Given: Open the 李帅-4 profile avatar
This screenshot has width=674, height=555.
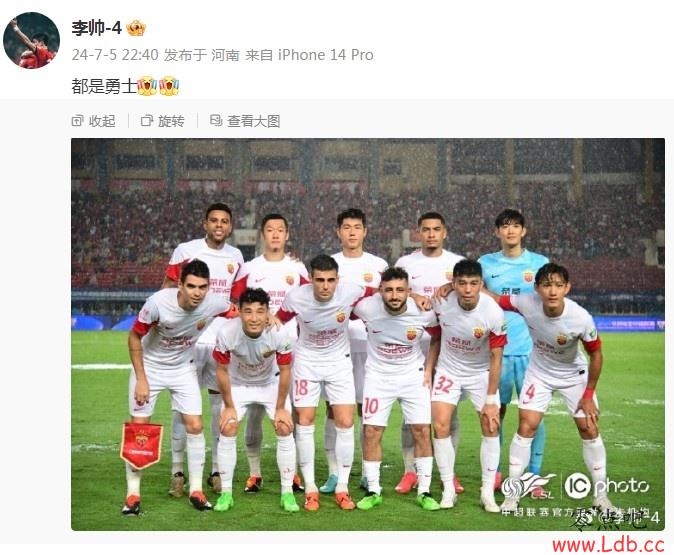Looking at the screenshot, I should point(31,40).
